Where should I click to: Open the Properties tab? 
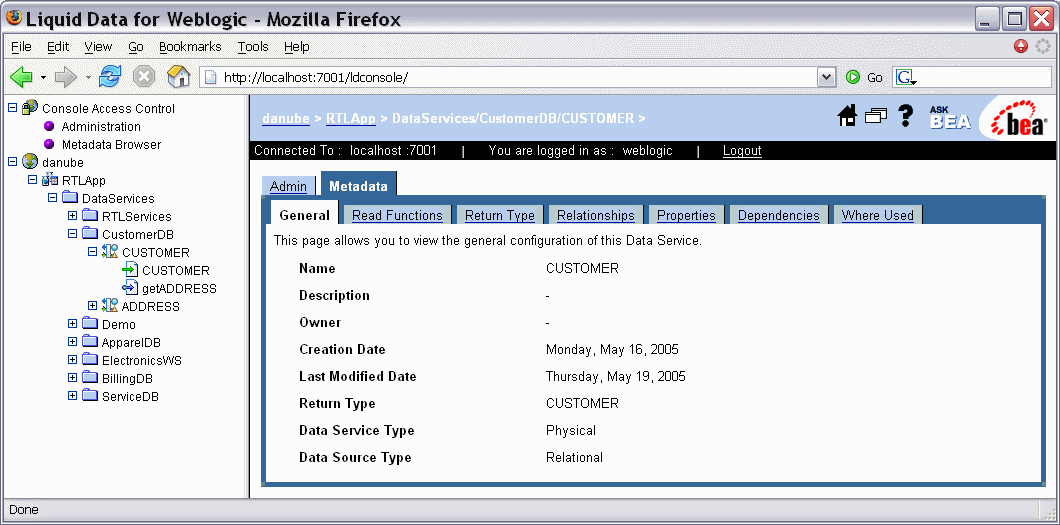click(686, 215)
